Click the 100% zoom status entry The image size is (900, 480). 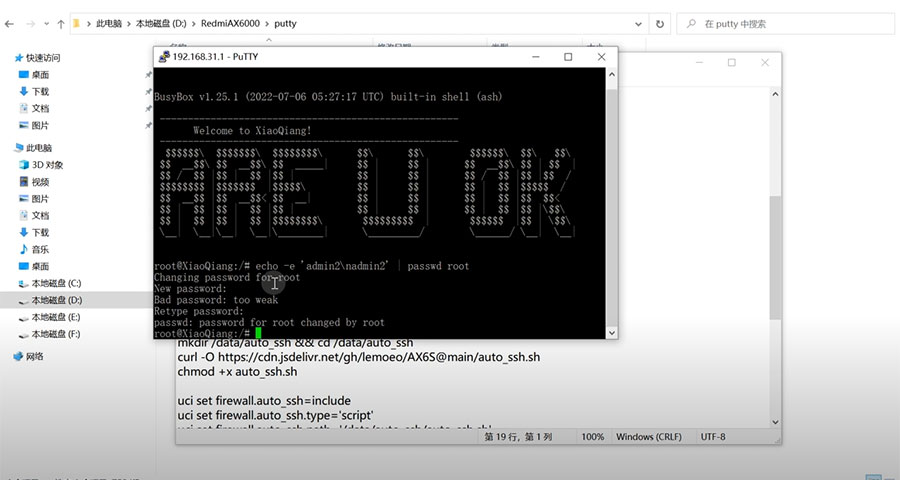point(592,437)
